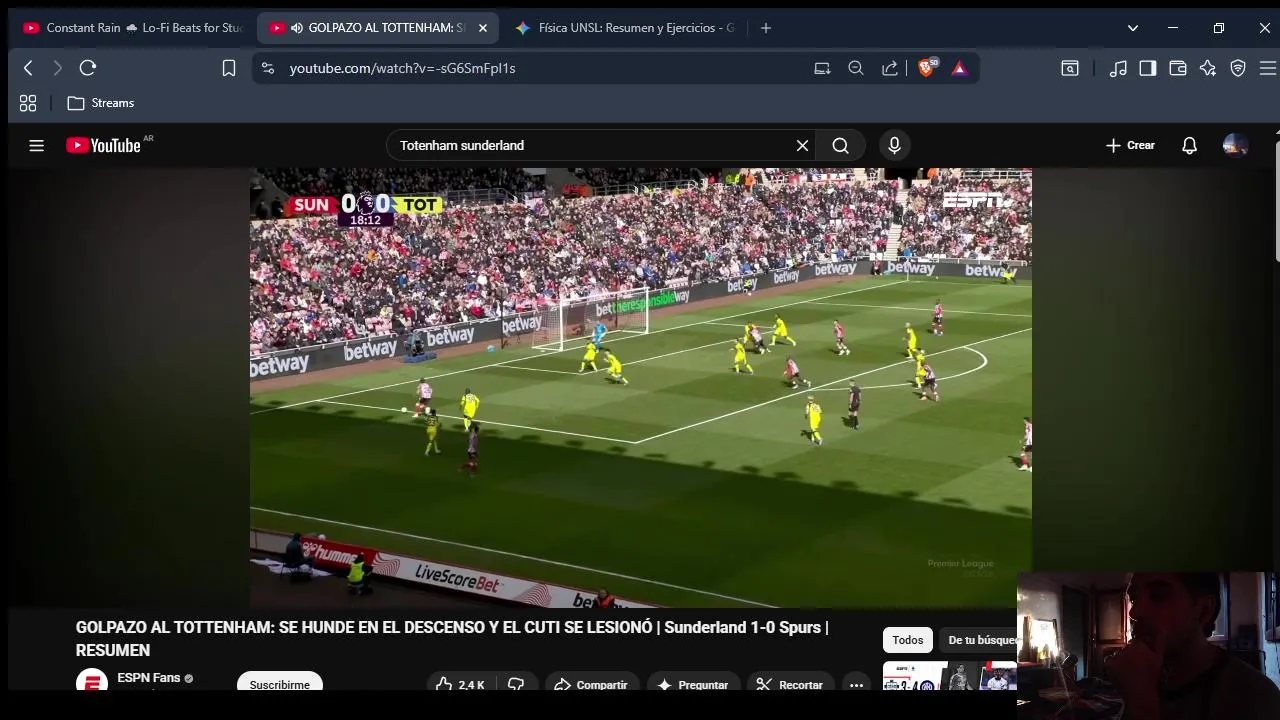Like the video with thumbs up
1280x720 pixels.
coord(460,684)
